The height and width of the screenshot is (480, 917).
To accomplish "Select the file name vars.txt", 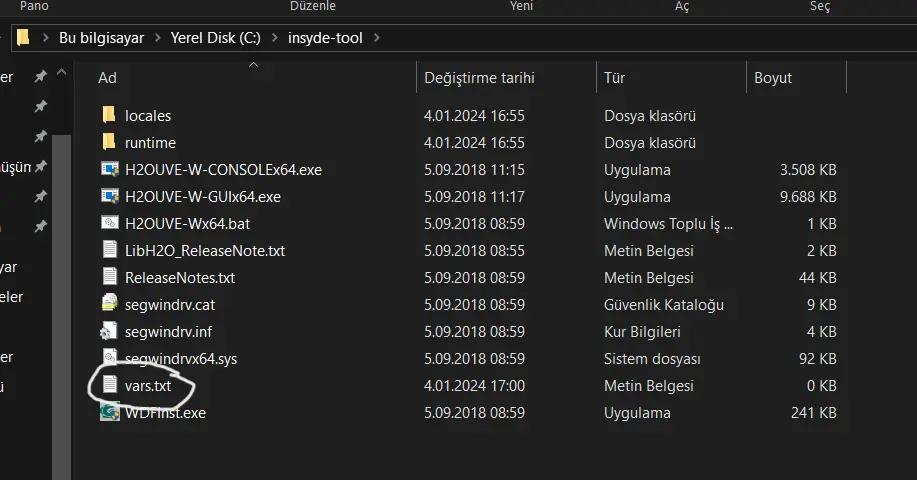I will 148,386.
